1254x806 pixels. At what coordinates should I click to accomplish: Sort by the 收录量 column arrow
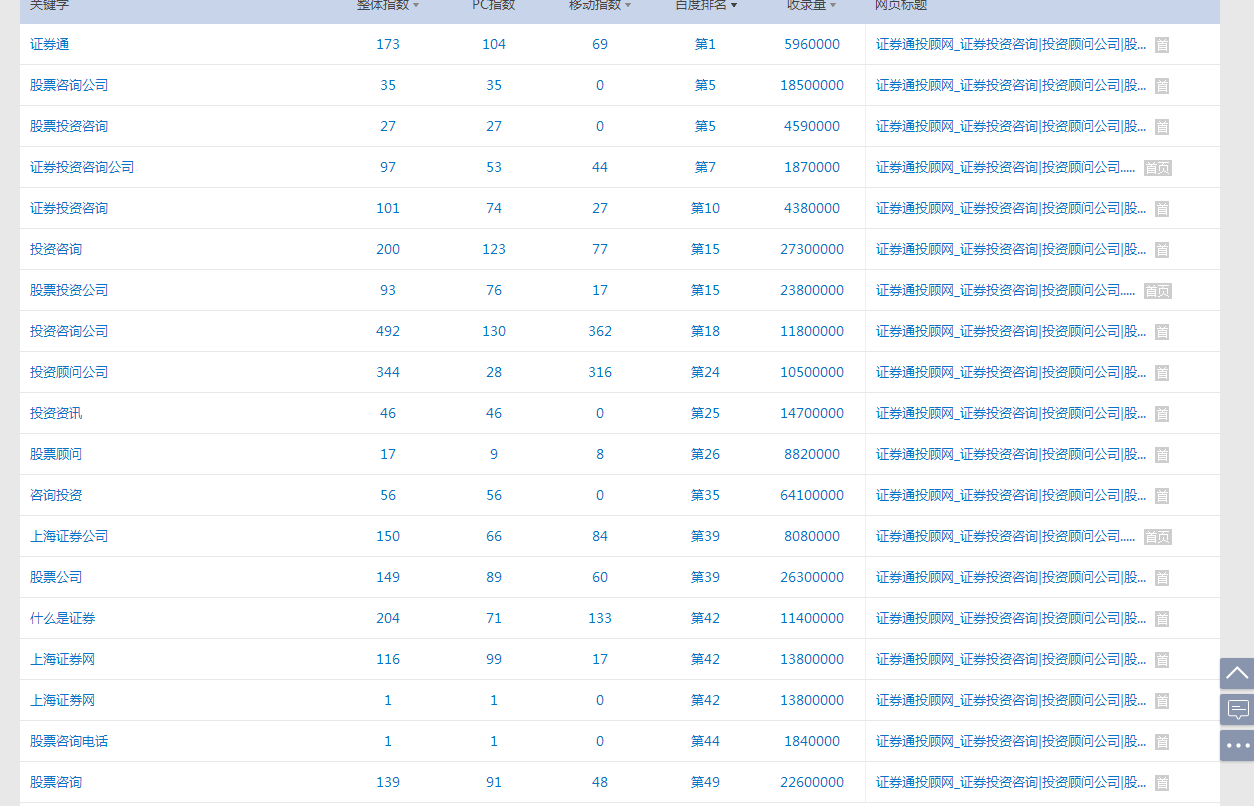(832, 6)
